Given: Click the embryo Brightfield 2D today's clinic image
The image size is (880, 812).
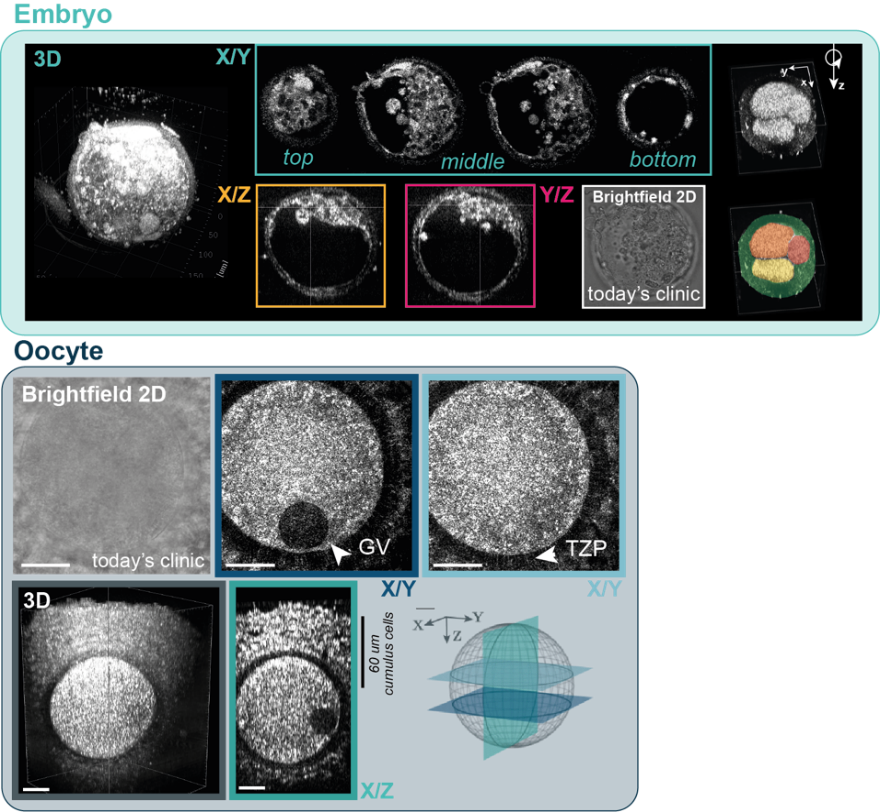Looking at the screenshot, I should (643, 244).
